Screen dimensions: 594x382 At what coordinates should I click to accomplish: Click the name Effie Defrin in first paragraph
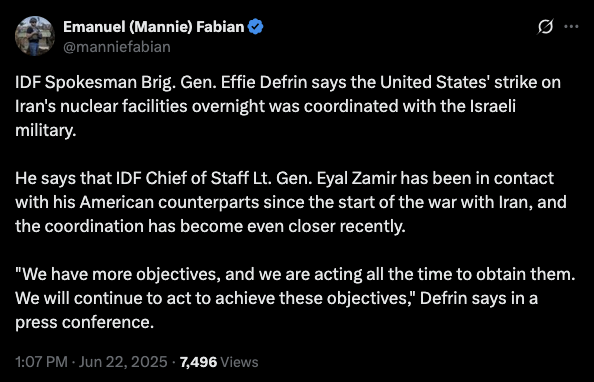[264, 82]
